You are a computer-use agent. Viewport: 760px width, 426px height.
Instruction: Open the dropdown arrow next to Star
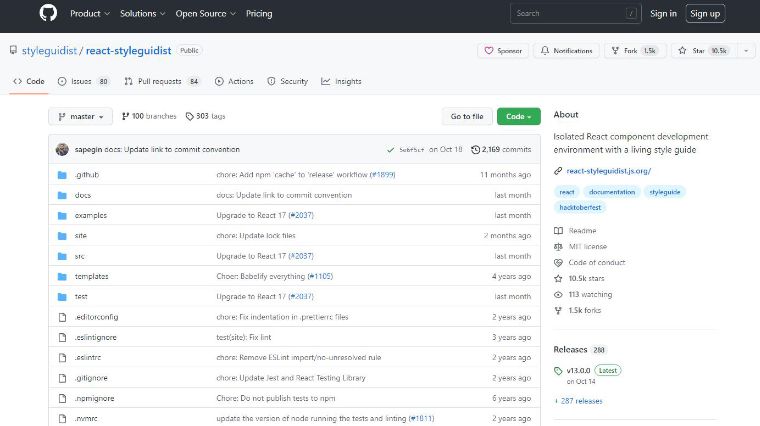746,50
